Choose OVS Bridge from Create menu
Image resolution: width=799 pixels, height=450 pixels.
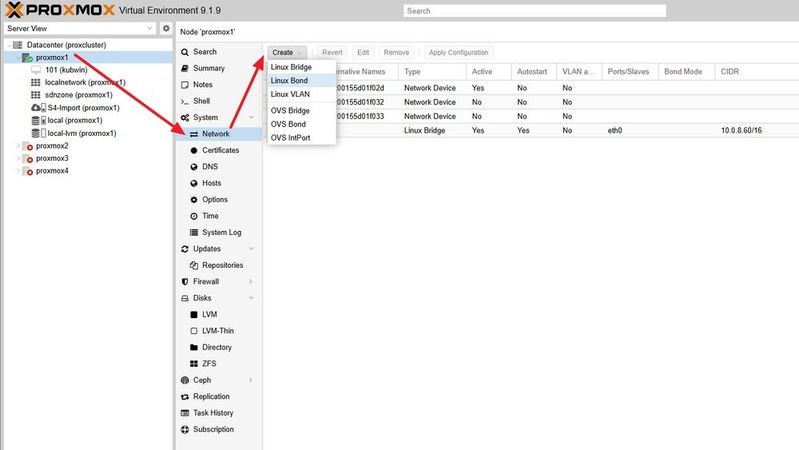302,111
